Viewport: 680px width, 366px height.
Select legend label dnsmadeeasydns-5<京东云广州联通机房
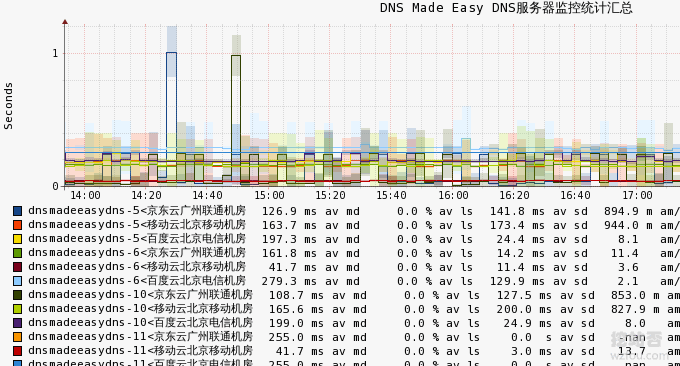click(x=137, y=211)
